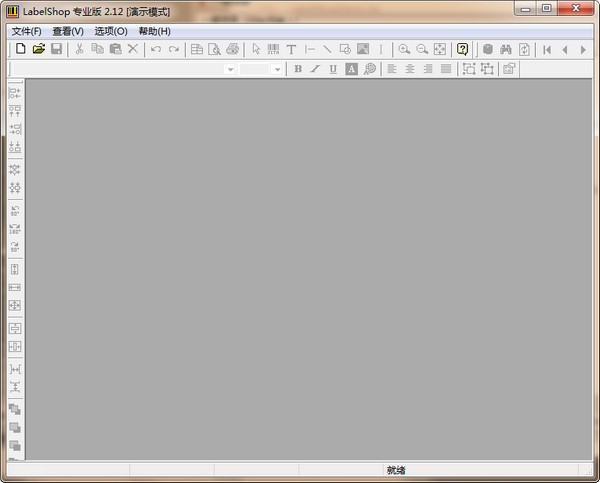Go to the previous record
Viewport: 600px width, 483px height.
[x=565, y=49]
